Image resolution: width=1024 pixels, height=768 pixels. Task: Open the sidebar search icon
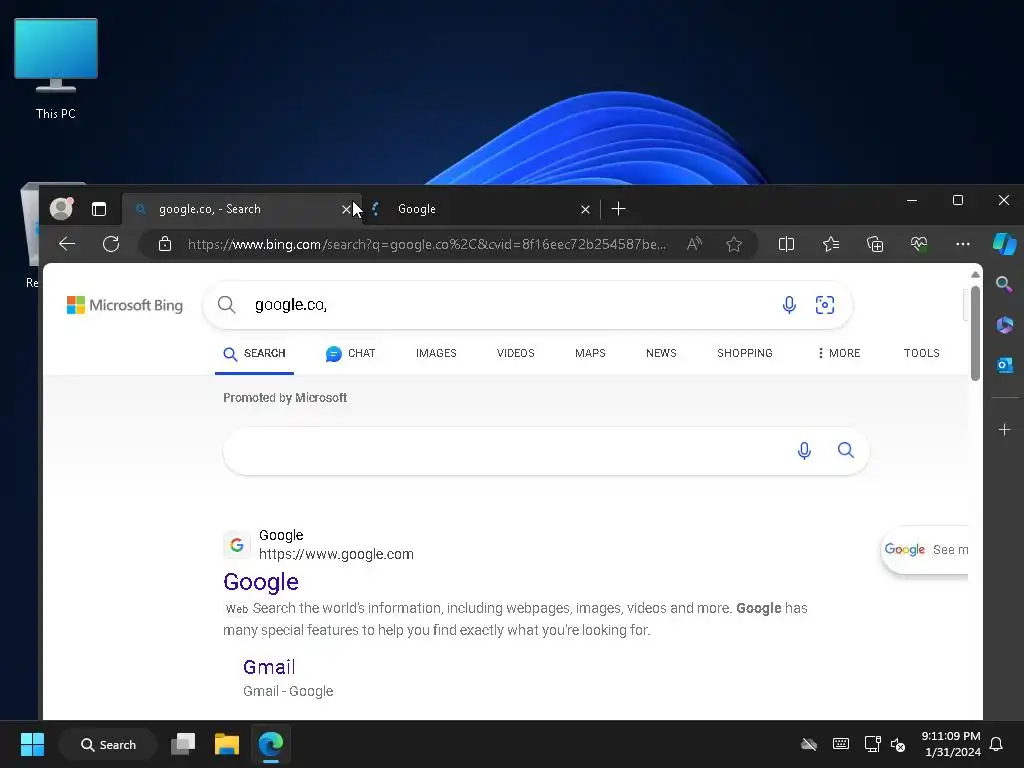(x=1004, y=284)
